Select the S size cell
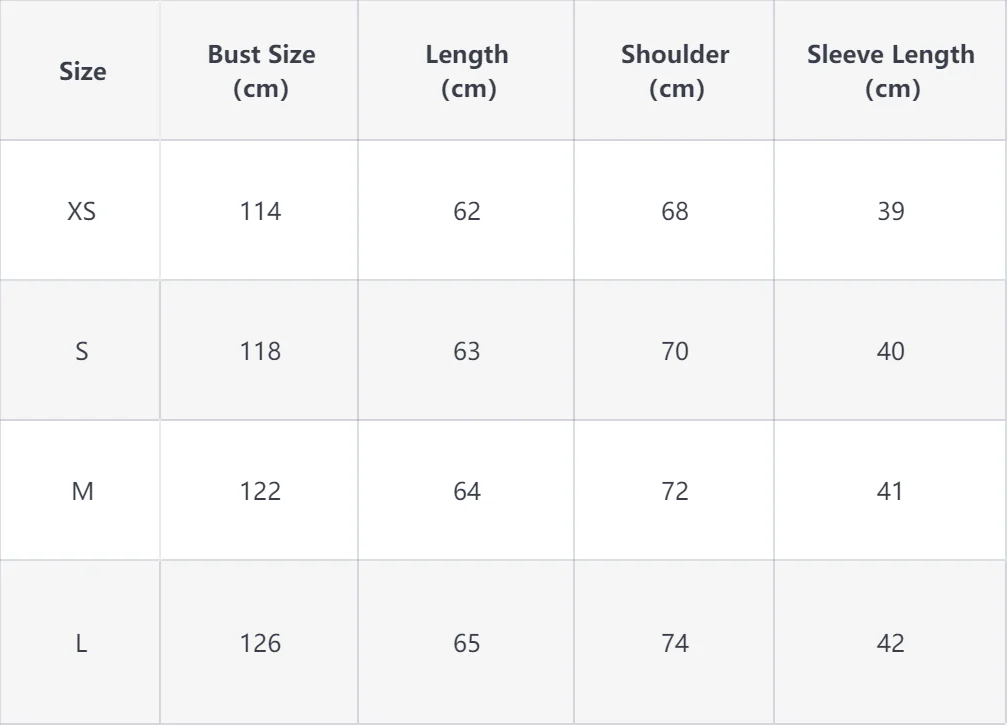 82,351
